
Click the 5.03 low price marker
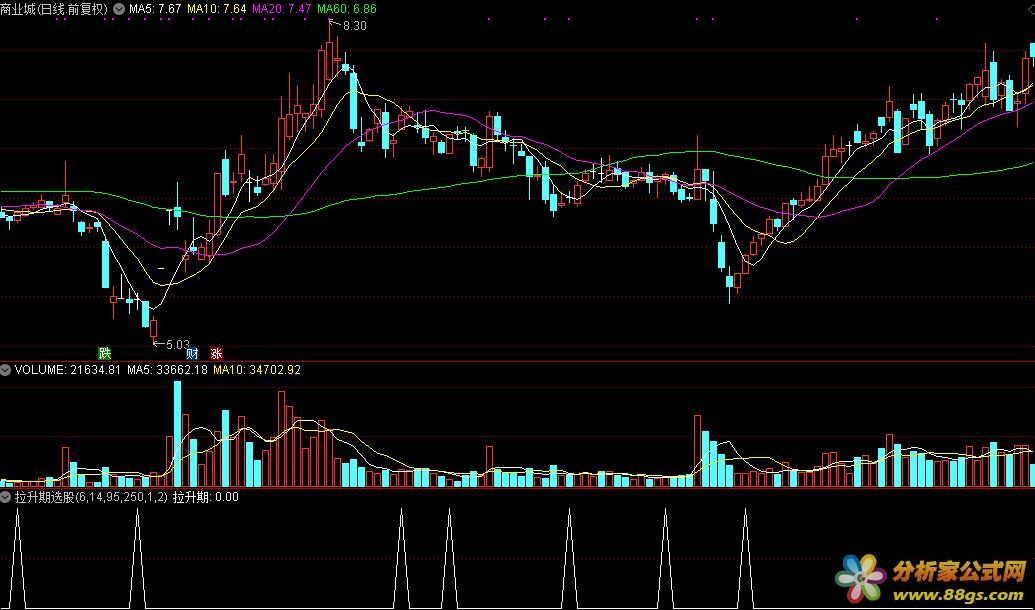pos(177,344)
